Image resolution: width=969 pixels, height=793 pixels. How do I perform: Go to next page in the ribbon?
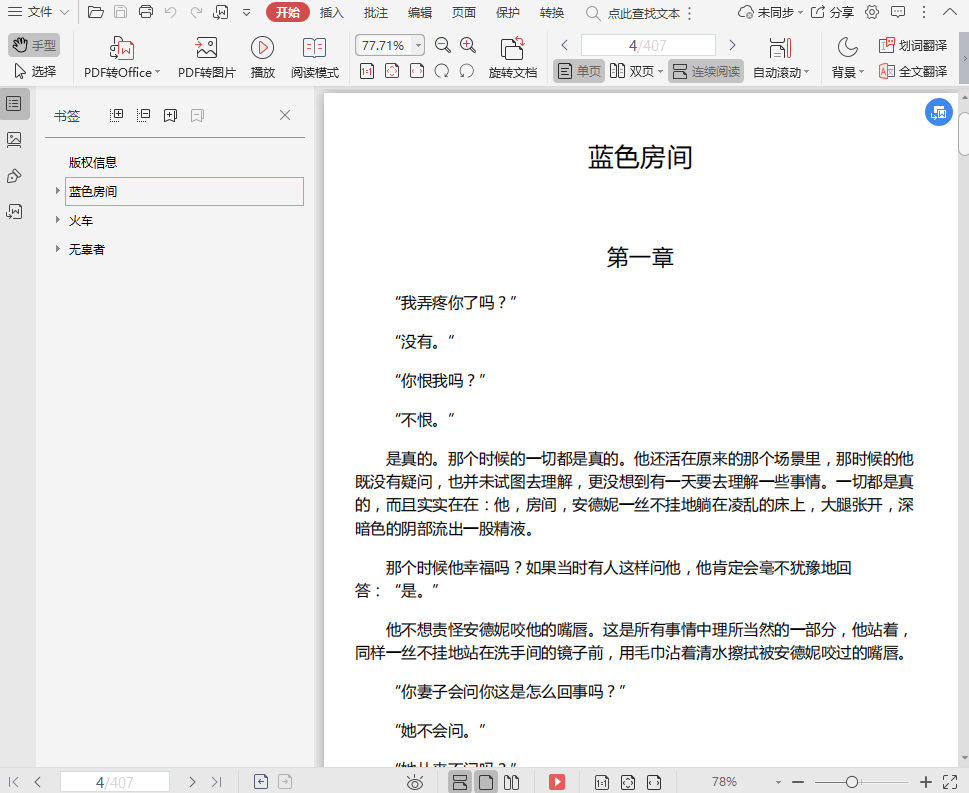click(732, 45)
